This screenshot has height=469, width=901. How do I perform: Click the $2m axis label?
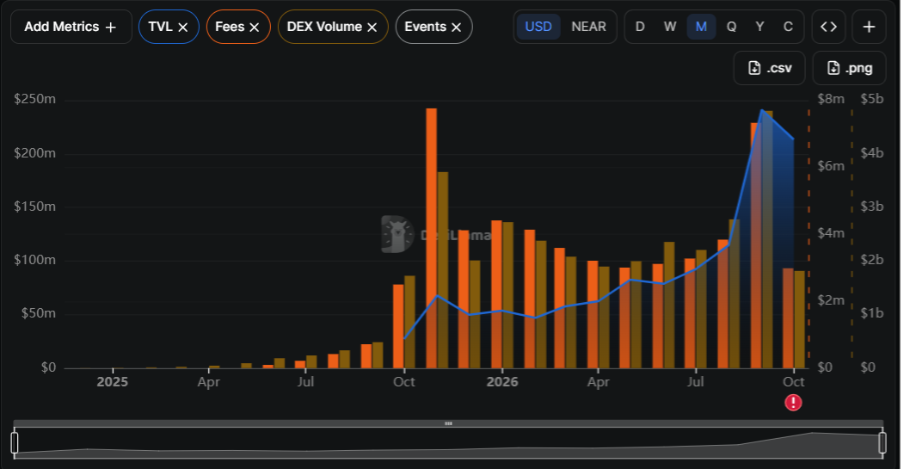831,301
